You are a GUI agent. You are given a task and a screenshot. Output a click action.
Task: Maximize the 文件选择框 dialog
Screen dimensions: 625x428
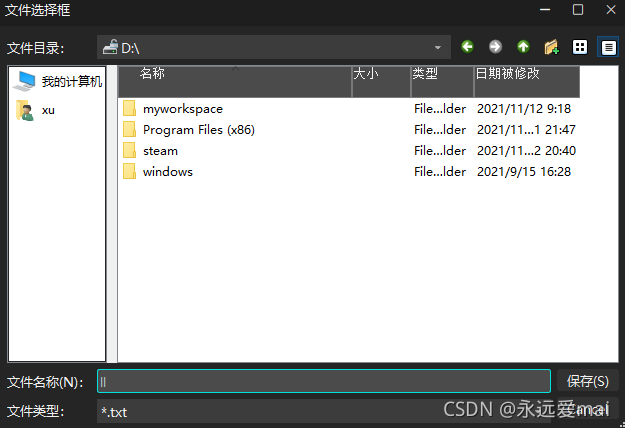(x=578, y=10)
